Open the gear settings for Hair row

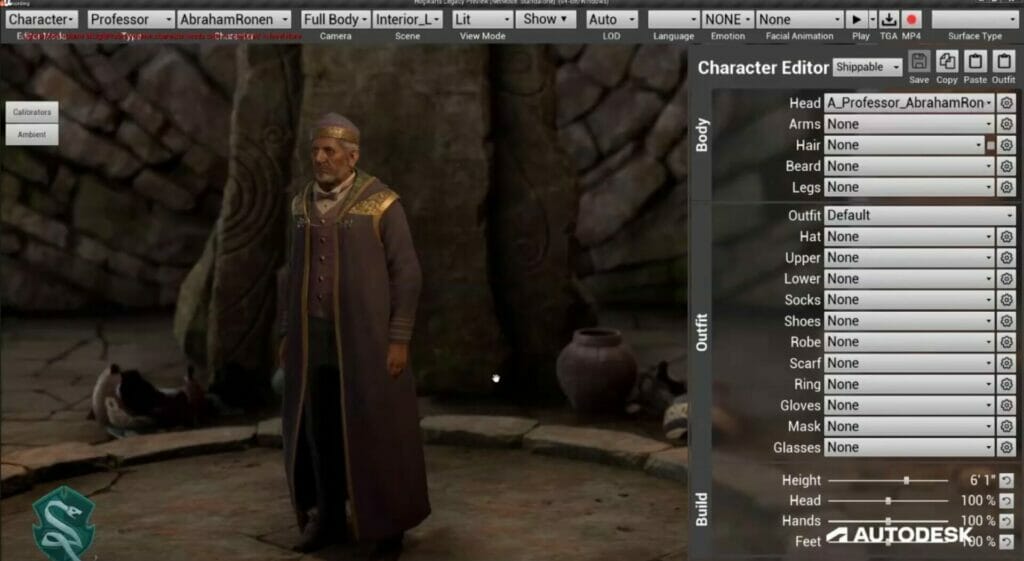pos(1006,145)
